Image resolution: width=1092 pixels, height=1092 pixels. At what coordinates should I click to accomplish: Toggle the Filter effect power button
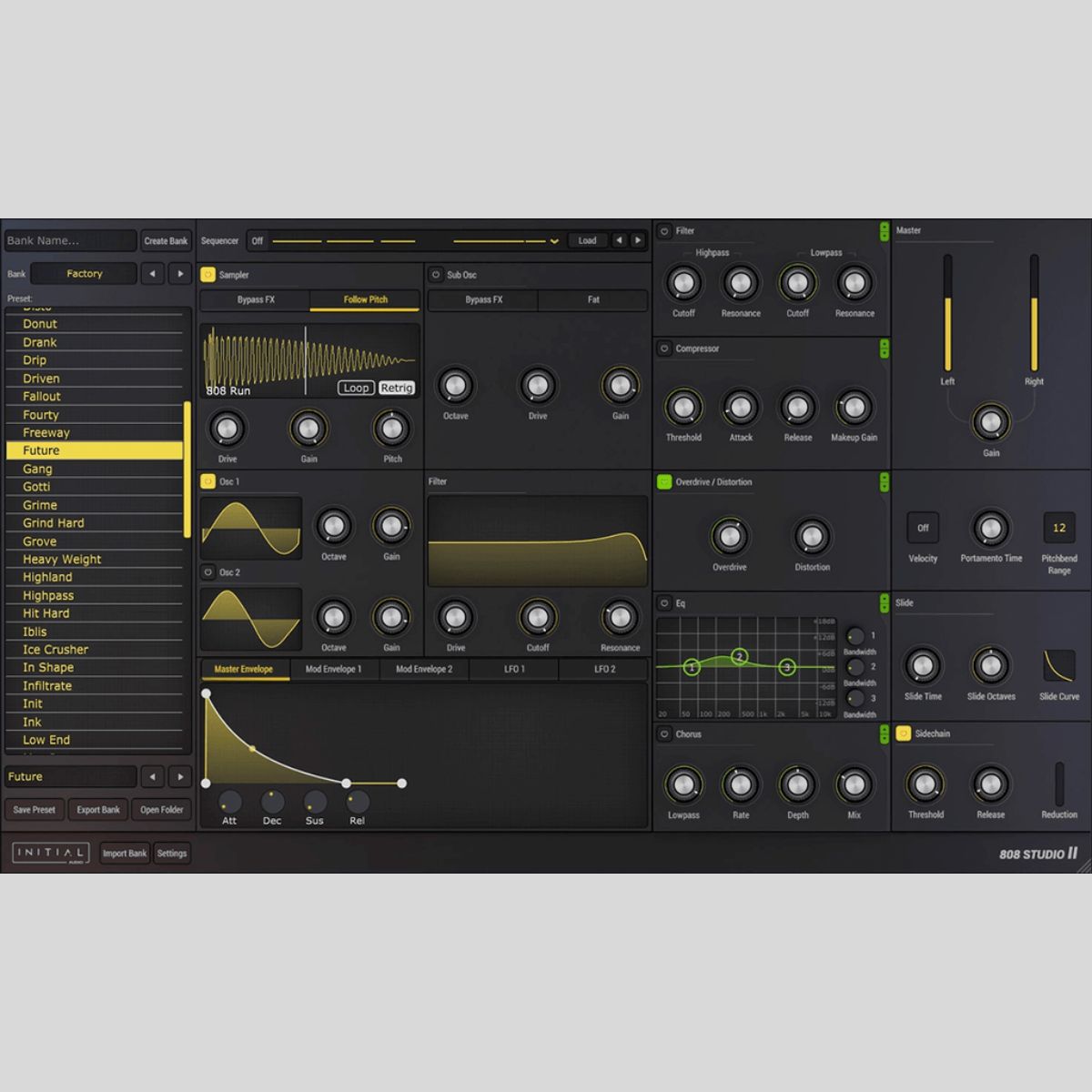point(664,231)
